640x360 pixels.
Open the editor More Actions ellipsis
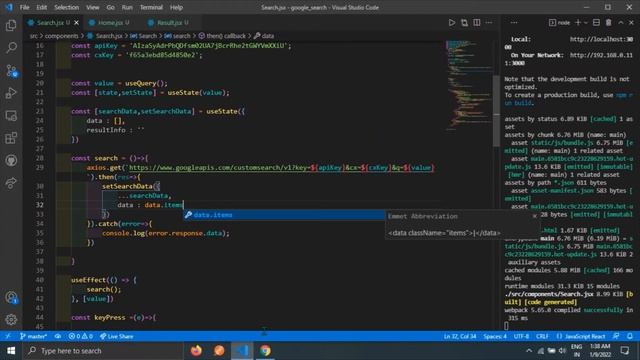pos(489,23)
